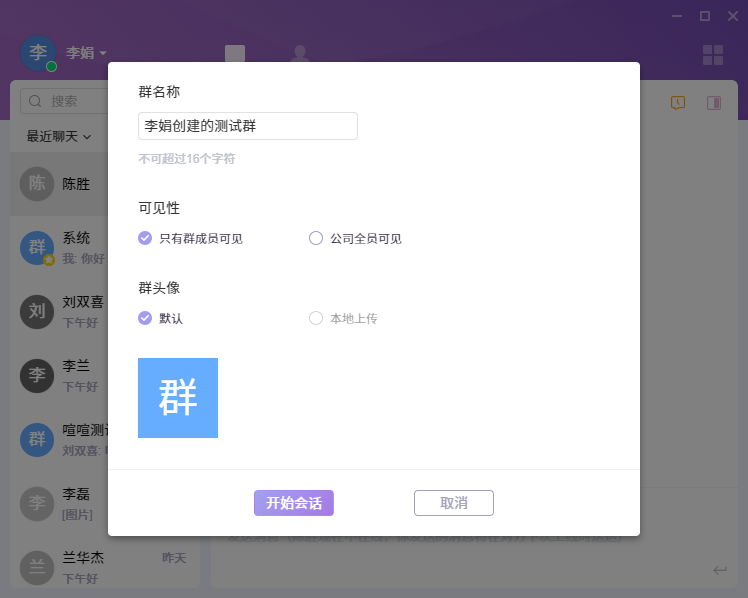Click the chat history clock icon
This screenshot has width=748, height=598.
678,102
